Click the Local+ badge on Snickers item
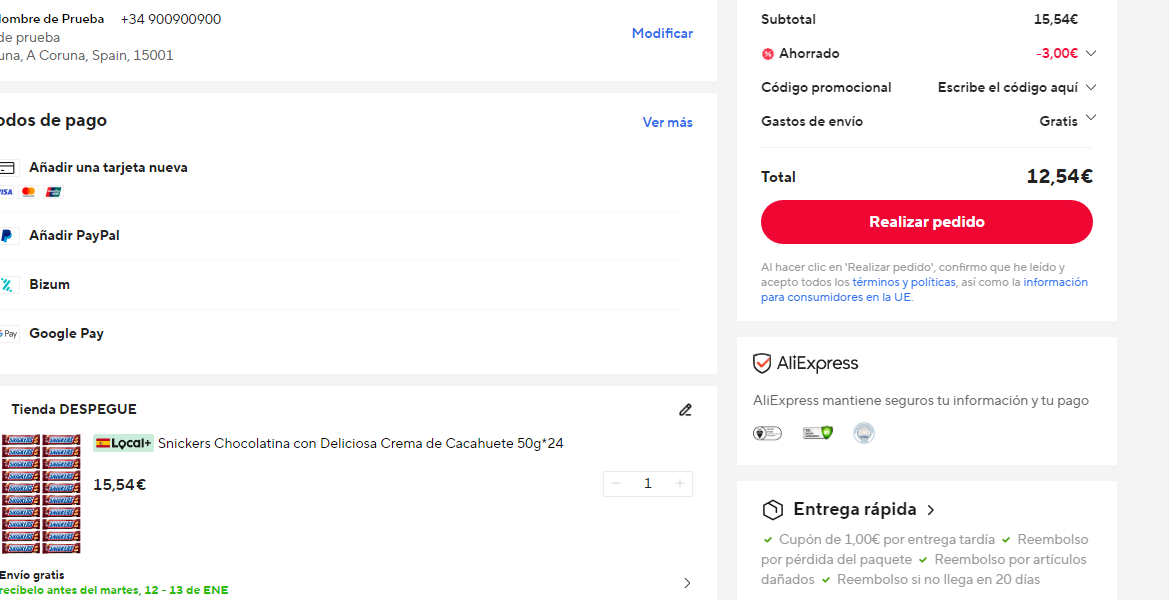 click(123, 443)
